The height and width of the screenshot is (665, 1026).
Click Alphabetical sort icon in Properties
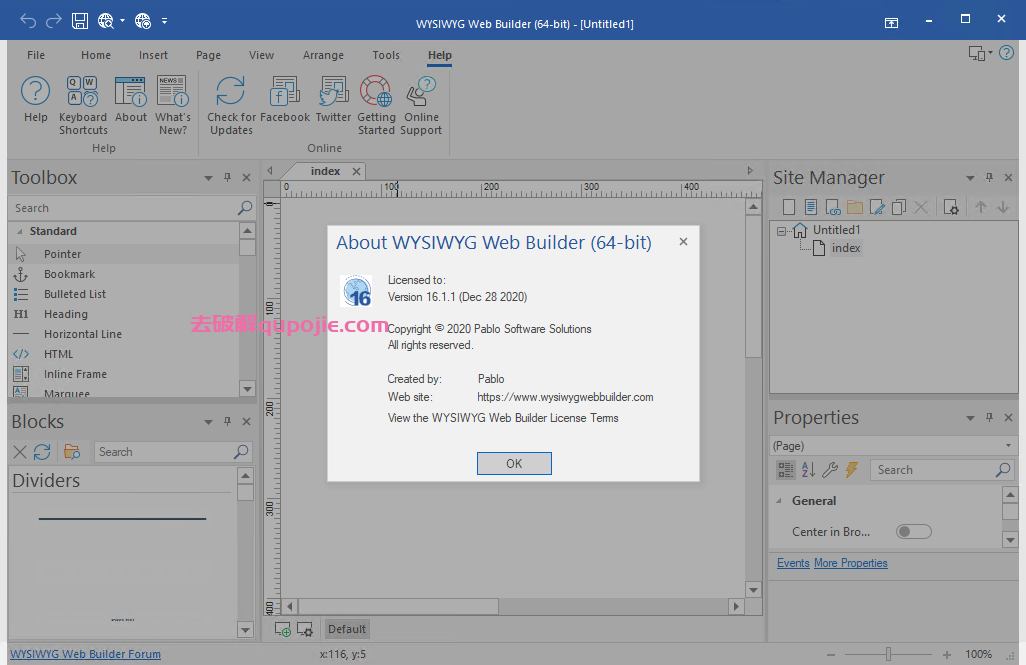[x=808, y=469]
